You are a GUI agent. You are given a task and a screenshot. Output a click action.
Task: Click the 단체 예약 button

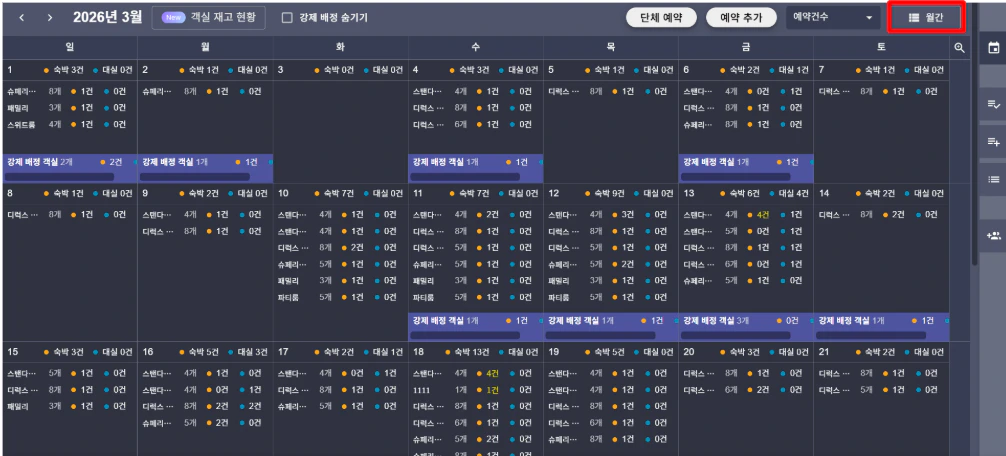click(661, 17)
